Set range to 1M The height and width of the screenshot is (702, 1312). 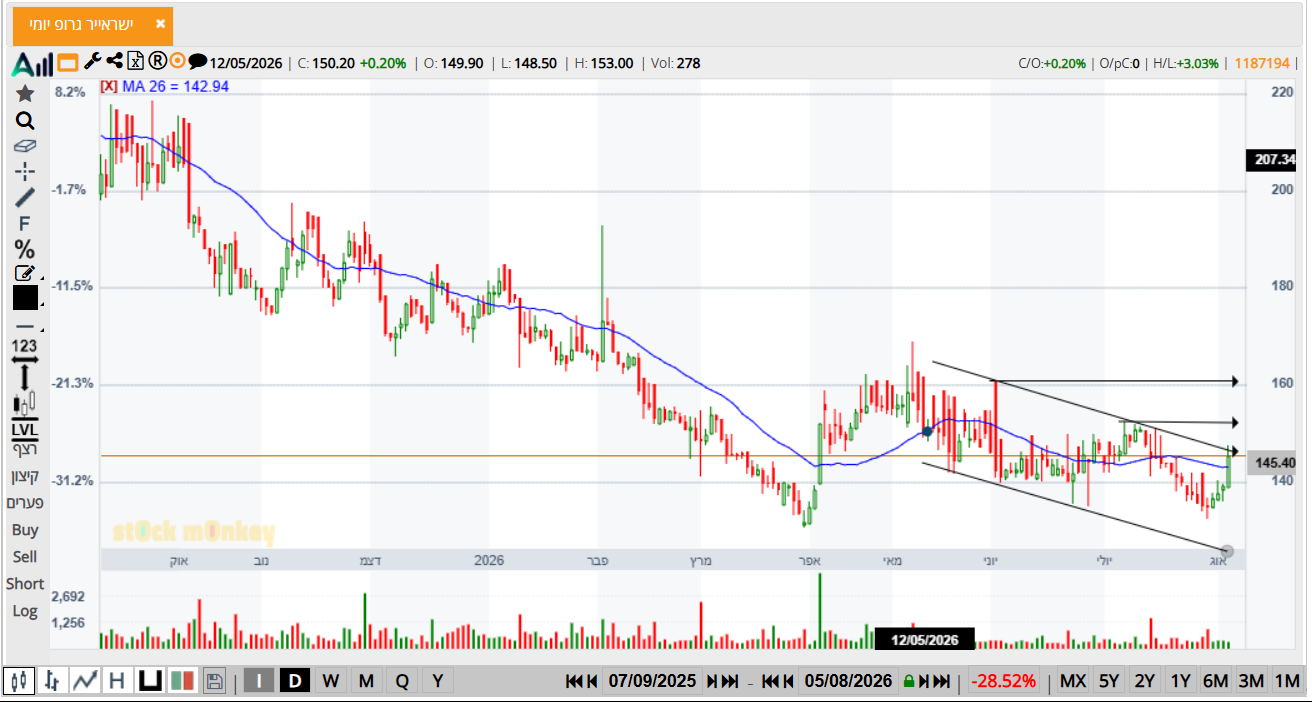(1287, 681)
